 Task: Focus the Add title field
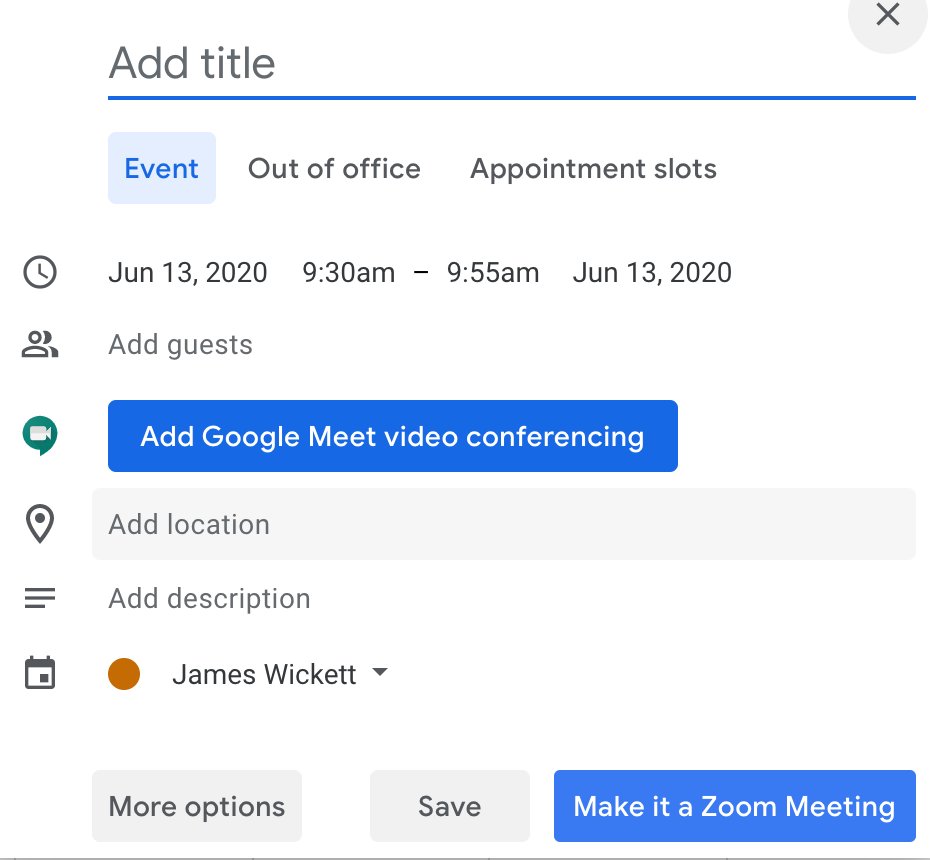tap(511, 63)
